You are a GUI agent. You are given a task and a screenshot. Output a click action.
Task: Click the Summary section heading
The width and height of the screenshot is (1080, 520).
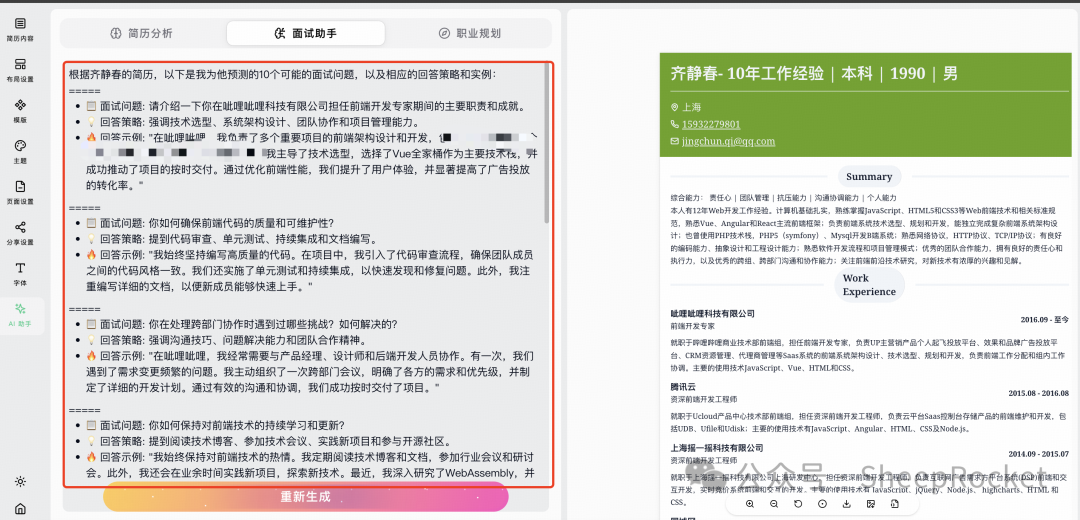869,176
